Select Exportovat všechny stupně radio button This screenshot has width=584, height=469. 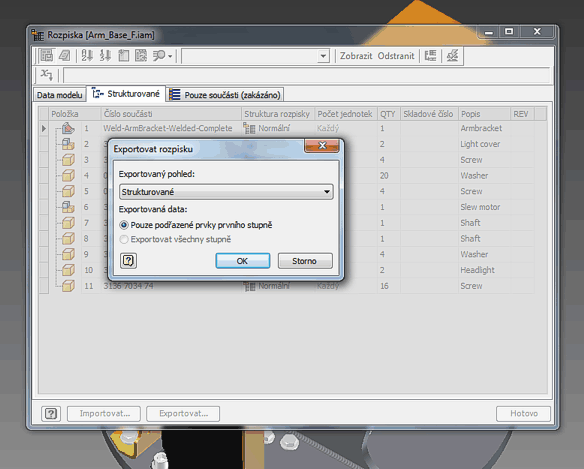(x=124, y=239)
